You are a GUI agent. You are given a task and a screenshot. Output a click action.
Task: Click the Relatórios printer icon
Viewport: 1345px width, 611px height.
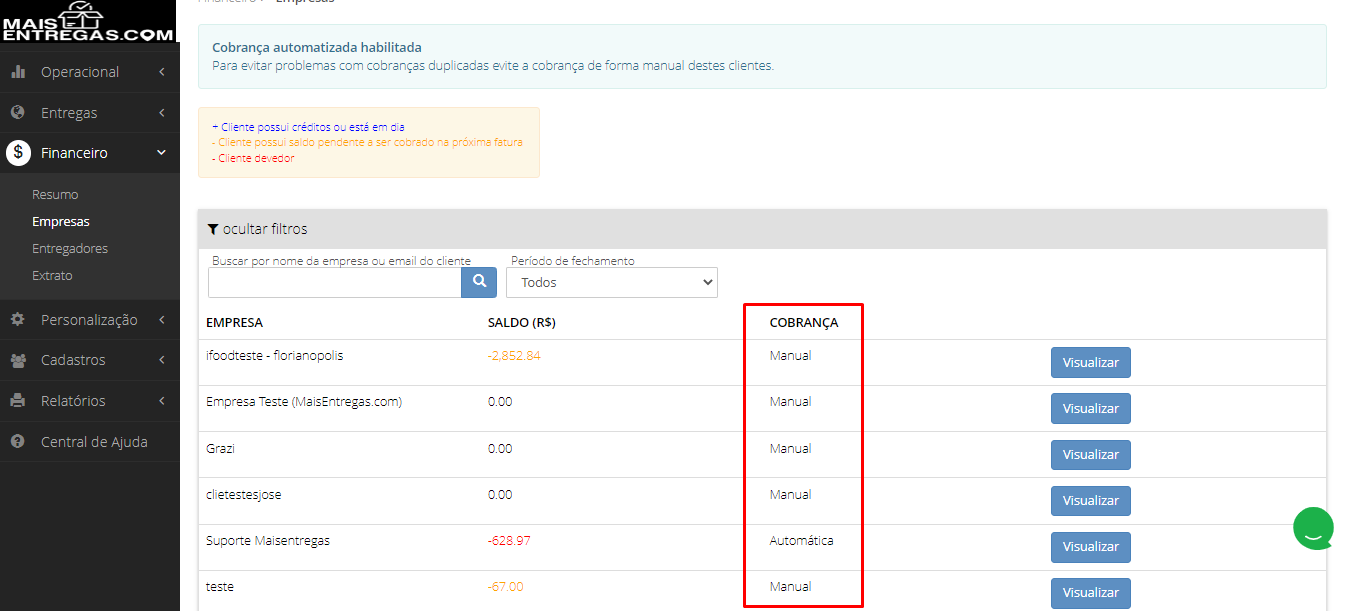click(18, 401)
